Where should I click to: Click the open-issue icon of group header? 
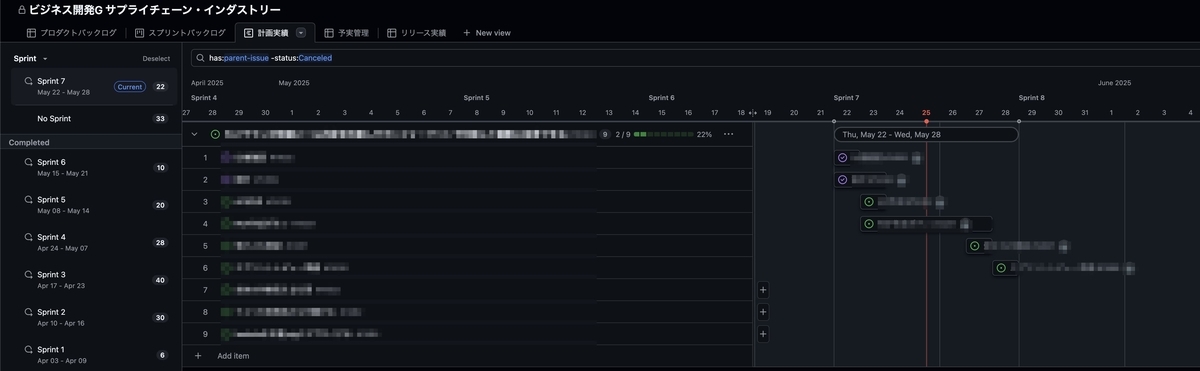pyautogui.click(x=215, y=133)
